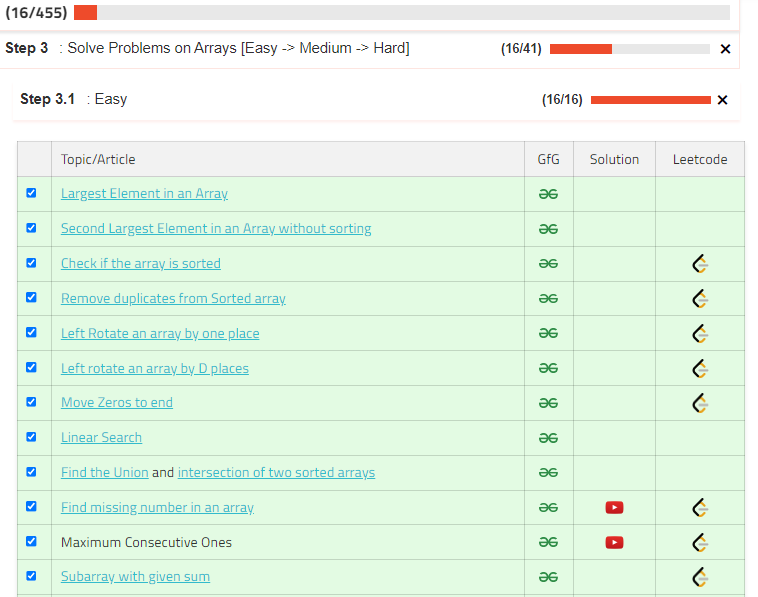
Task: Open Linear Search link
Action: point(102,437)
